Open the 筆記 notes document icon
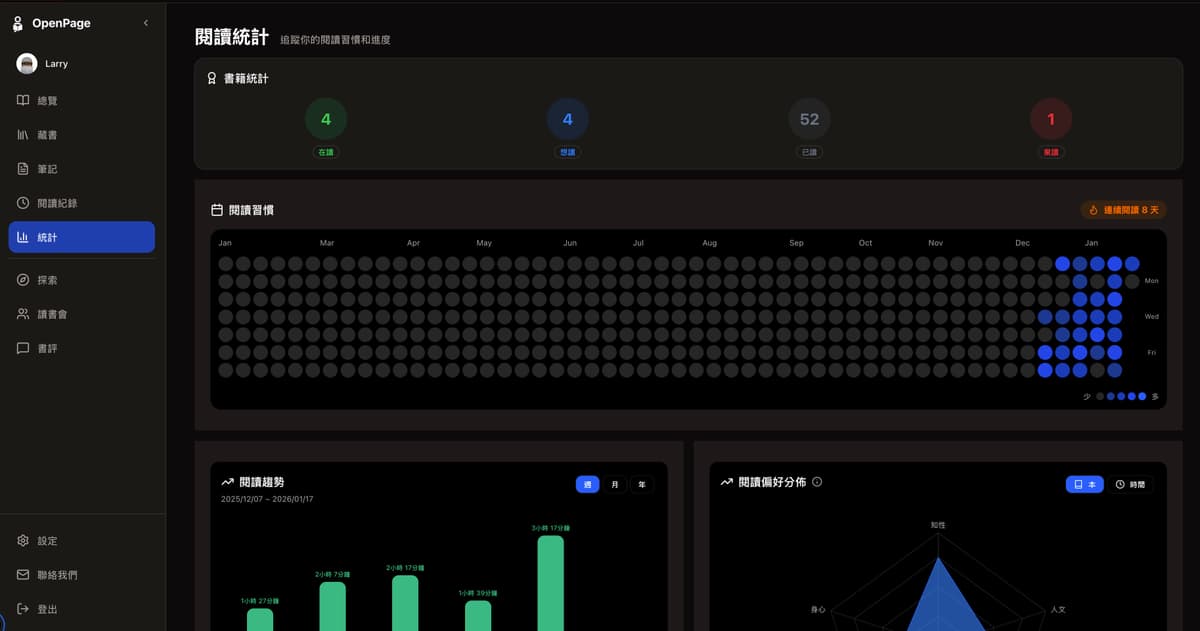The image size is (1200, 631). point(23,169)
